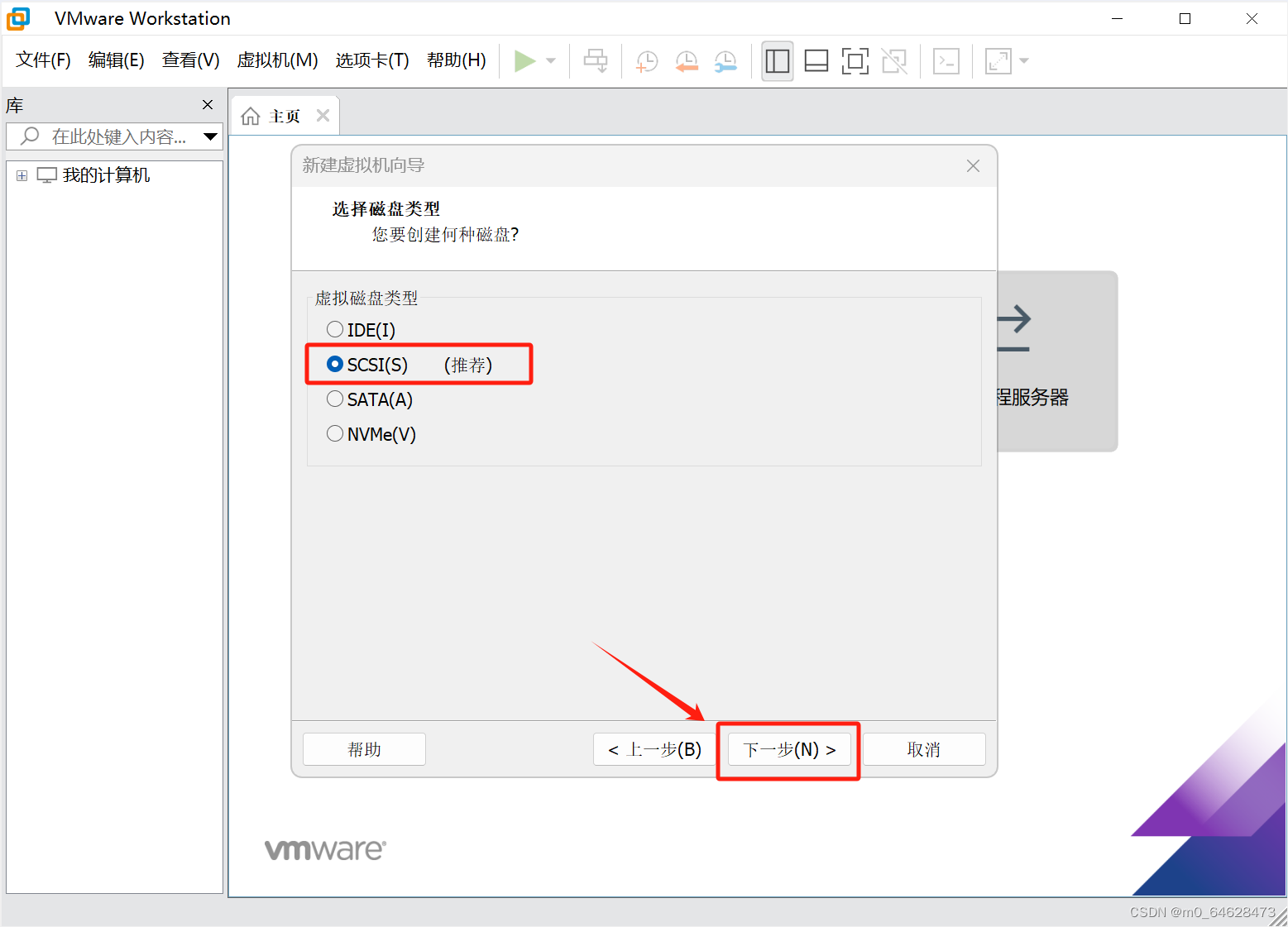Minimize the VMware Workstation window
The width and height of the screenshot is (1288, 927).
[x=1118, y=18]
